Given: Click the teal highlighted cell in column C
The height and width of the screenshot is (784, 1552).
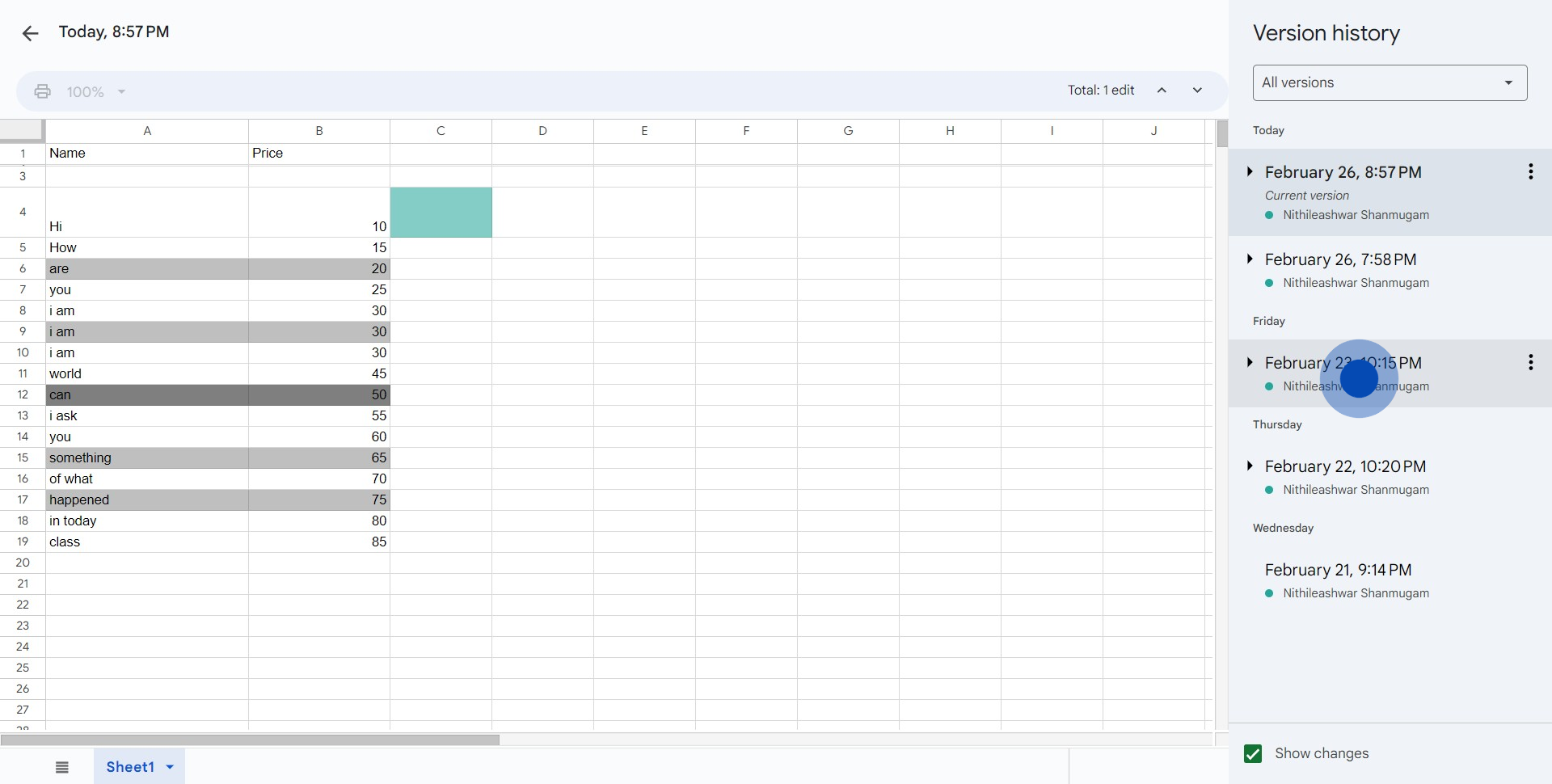Looking at the screenshot, I should click(441, 213).
